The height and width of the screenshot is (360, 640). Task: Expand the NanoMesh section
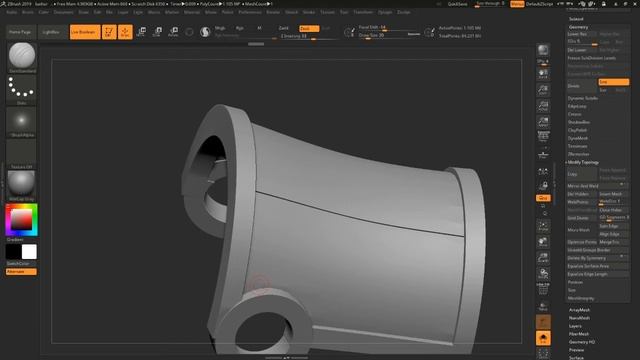click(x=579, y=318)
